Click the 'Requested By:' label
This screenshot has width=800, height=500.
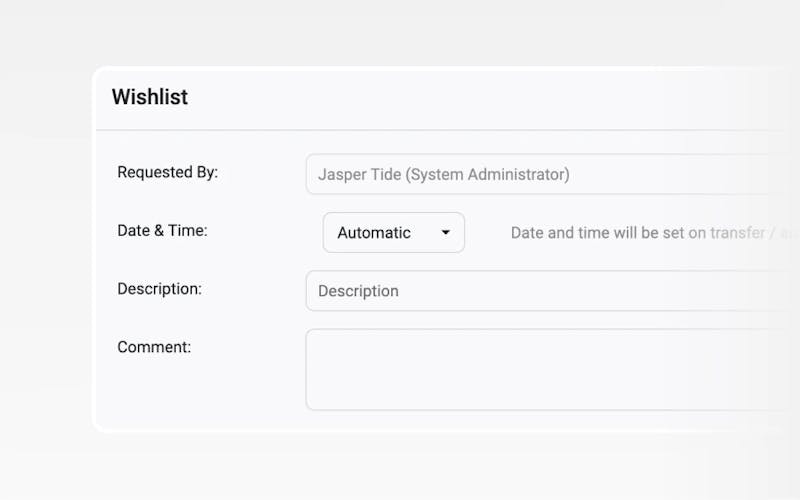[x=167, y=172]
